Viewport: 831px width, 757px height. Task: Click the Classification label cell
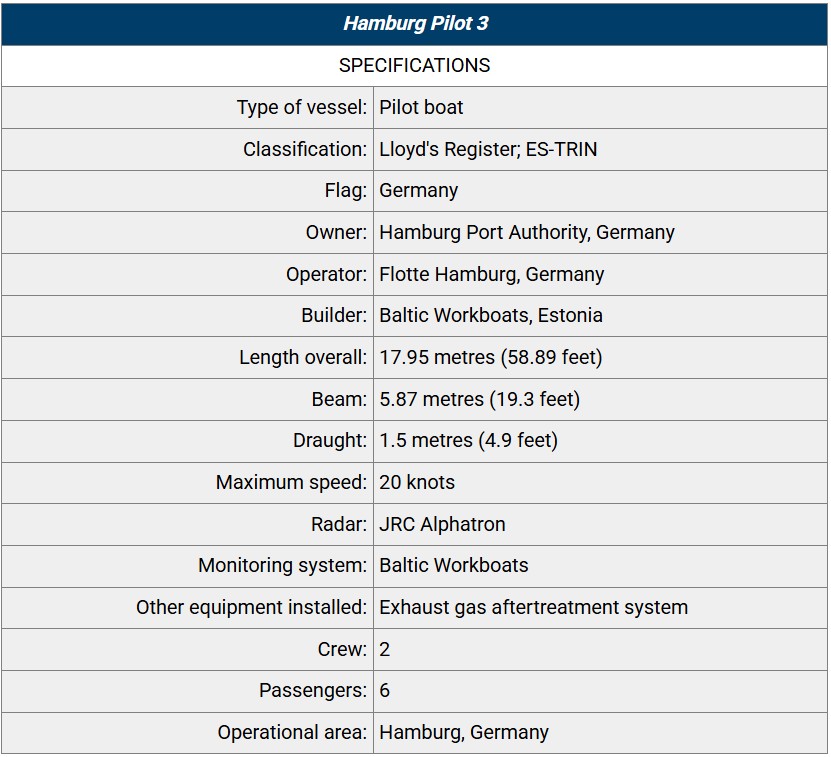pyautogui.click(x=188, y=149)
